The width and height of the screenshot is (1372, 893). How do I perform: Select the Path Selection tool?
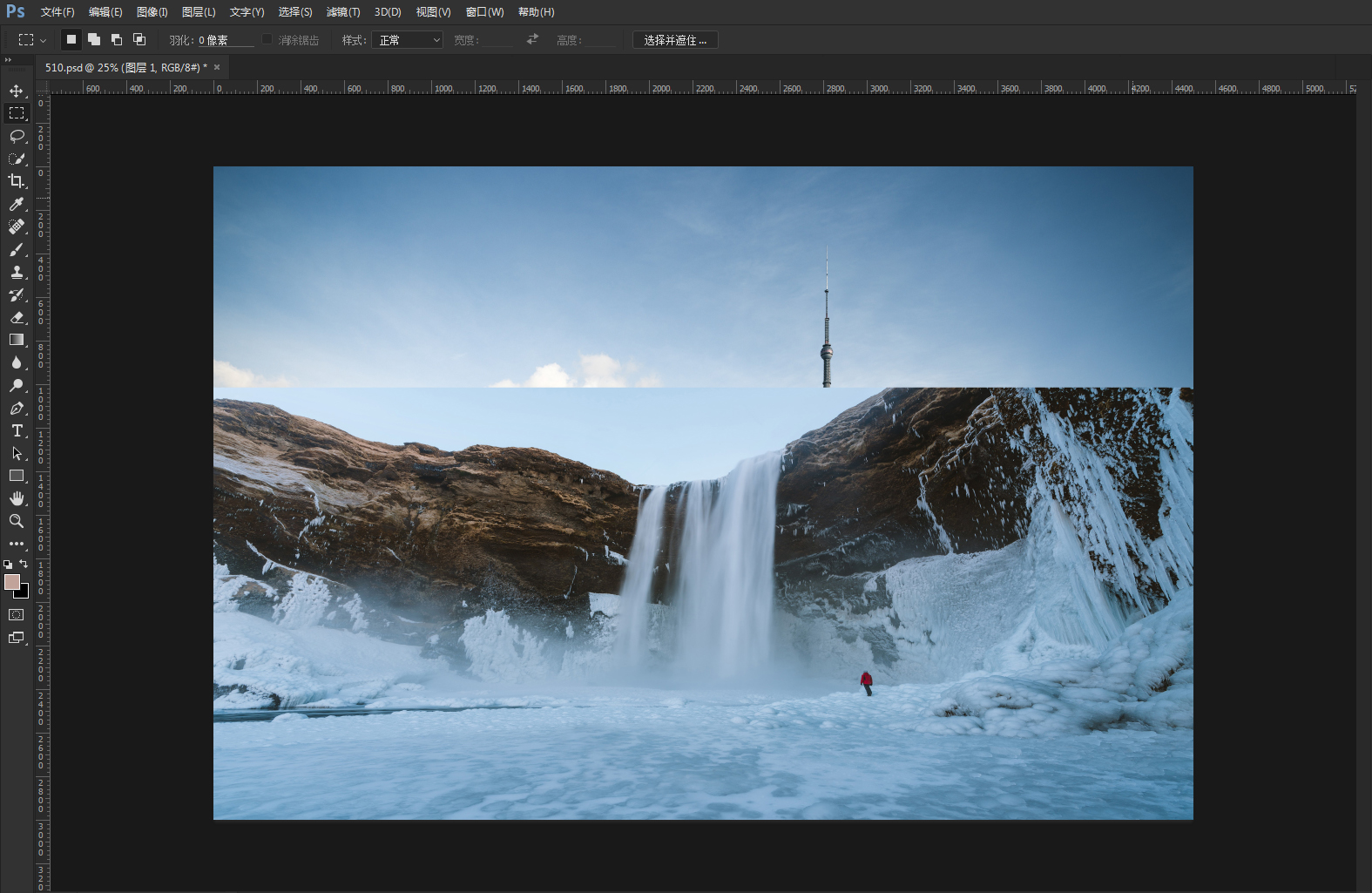[x=17, y=453]
